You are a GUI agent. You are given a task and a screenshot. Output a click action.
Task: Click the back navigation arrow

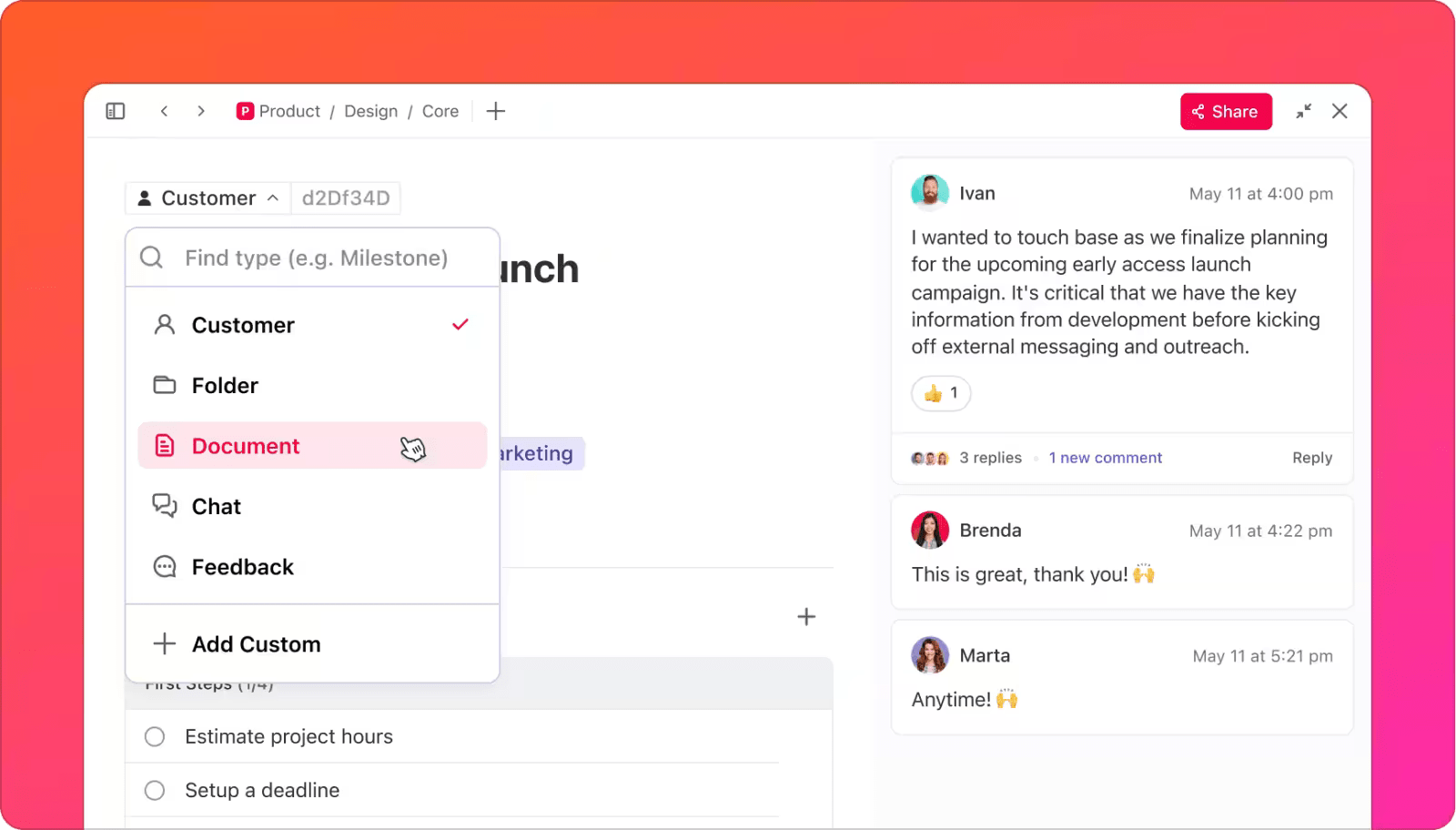coord(164,111)
